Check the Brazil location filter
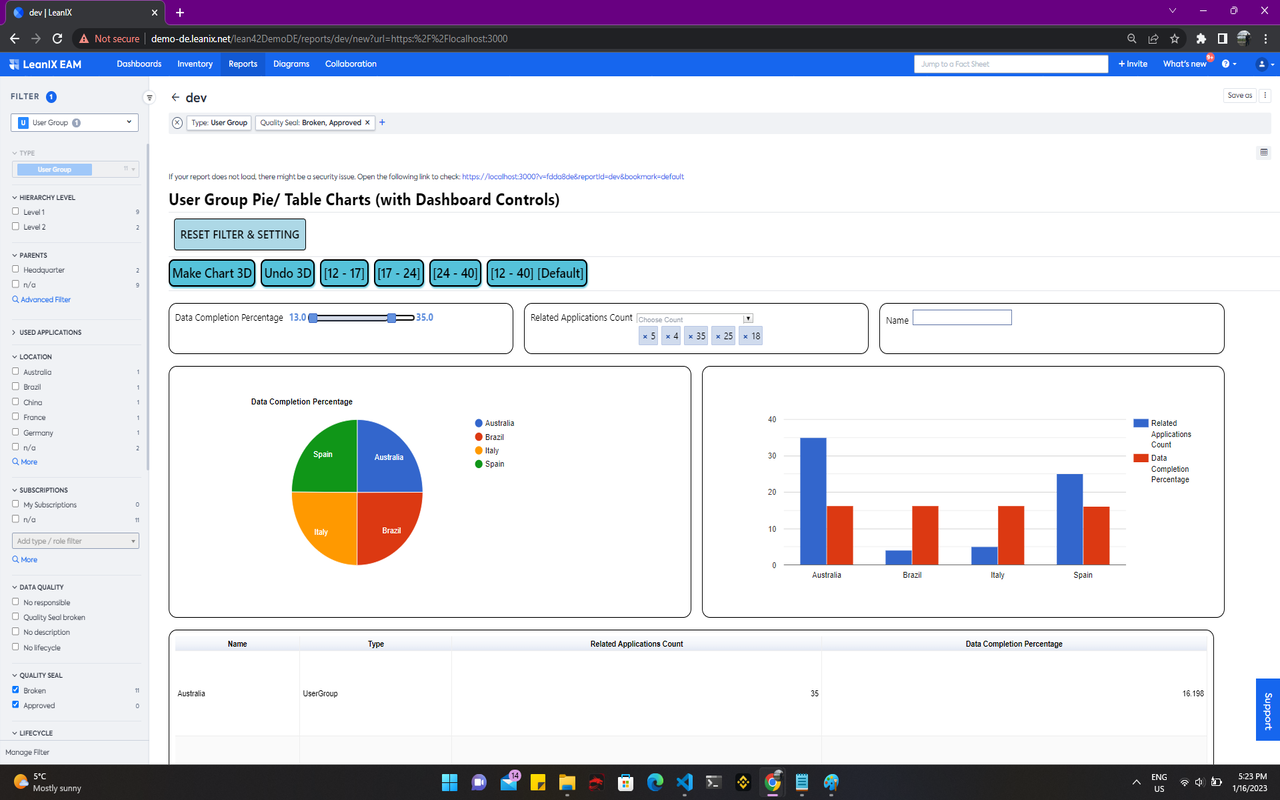 [15, 387]
